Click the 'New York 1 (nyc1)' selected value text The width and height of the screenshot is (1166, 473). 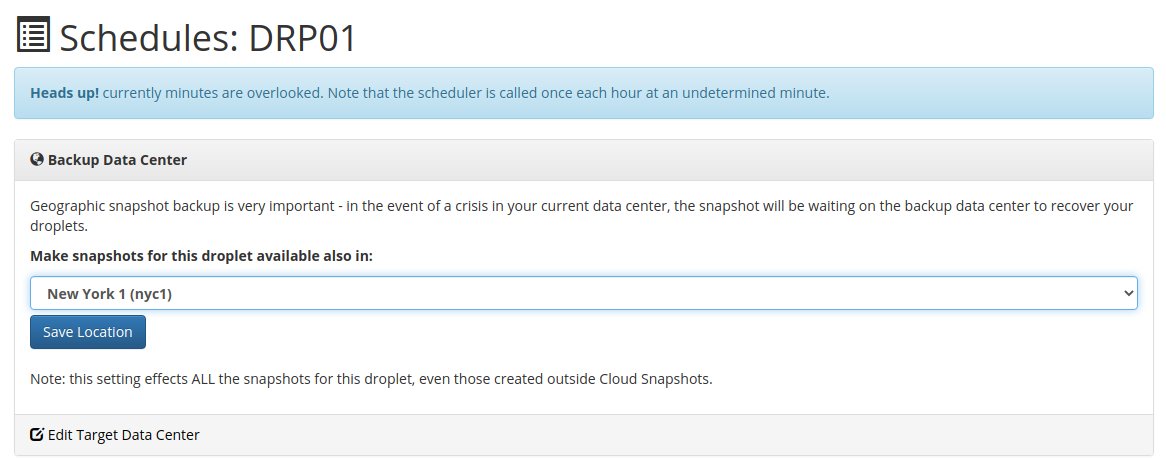109,294
